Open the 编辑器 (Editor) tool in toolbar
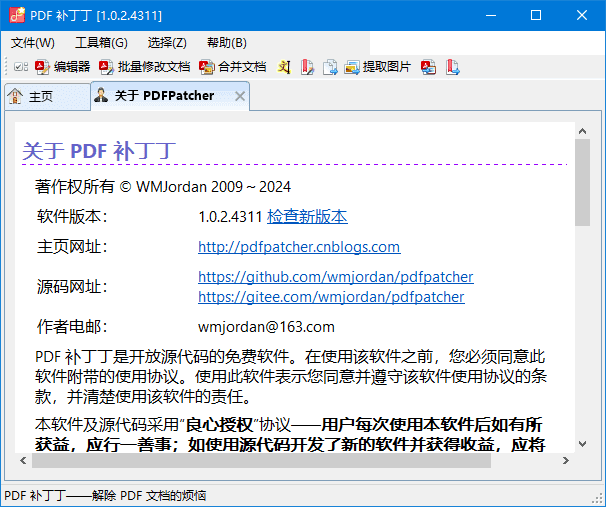 pyautogui.click(x=63, y=67)
